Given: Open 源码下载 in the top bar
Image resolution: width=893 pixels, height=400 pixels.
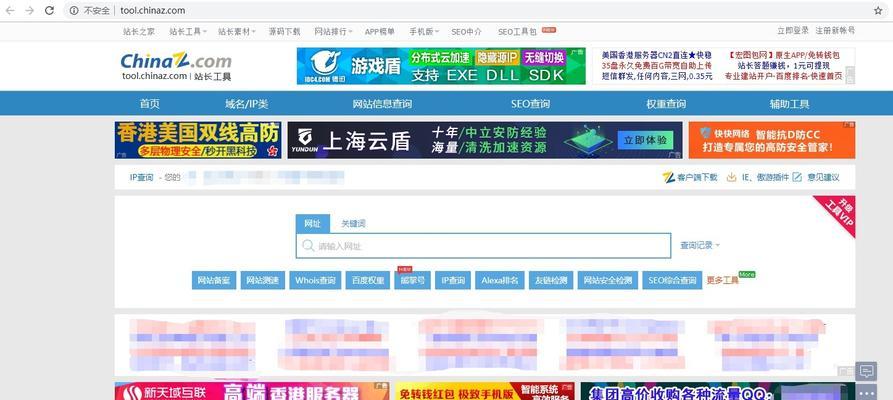Looking at the screenshot, I should (284, 32).
